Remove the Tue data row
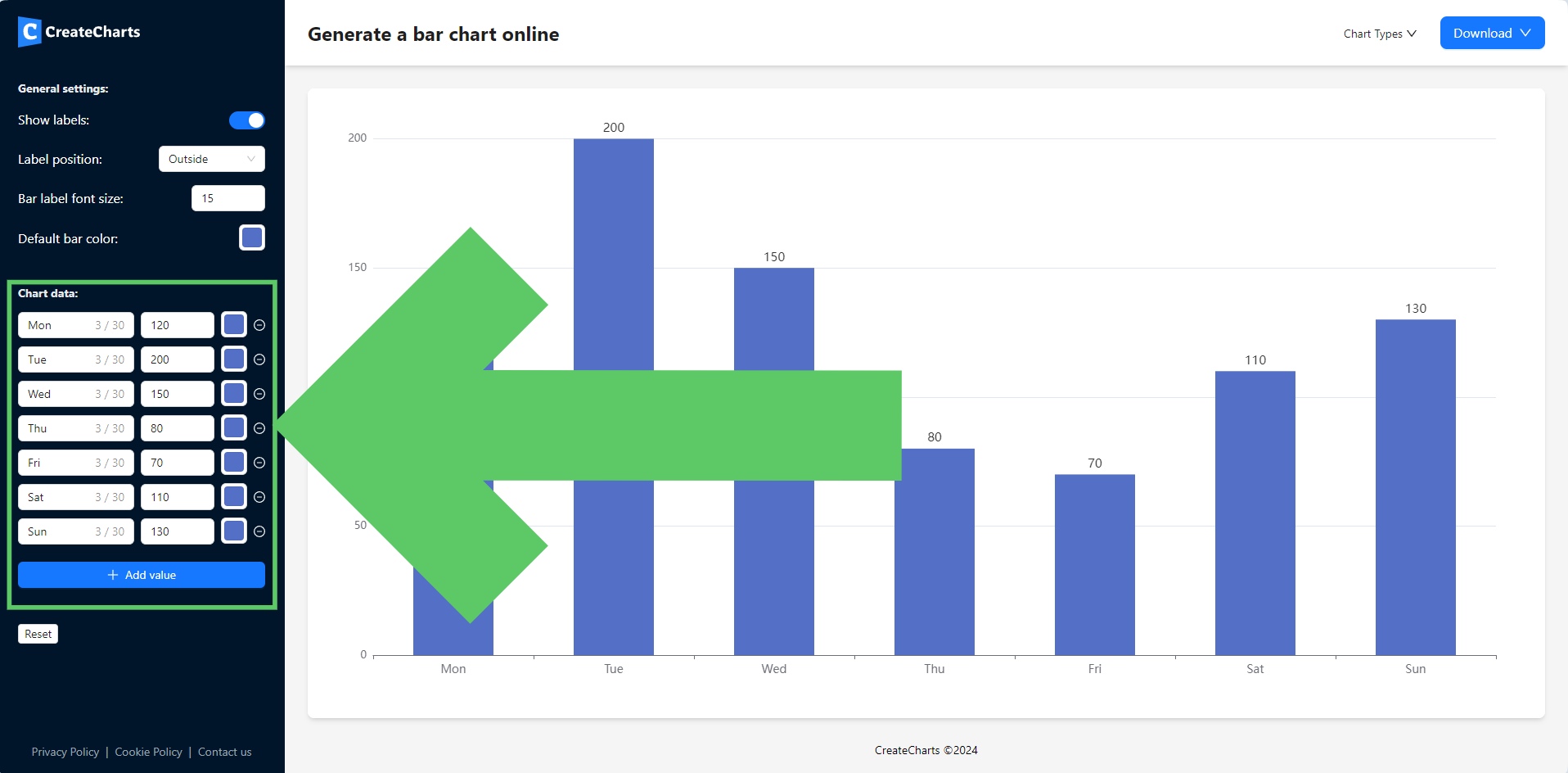1568x773 pixels. (x=259, y=359)
